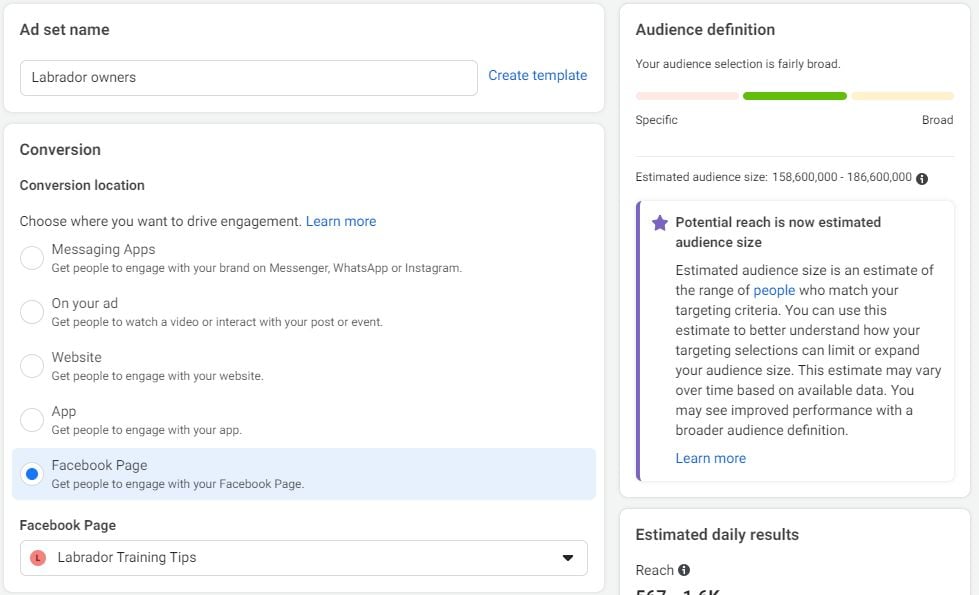Screen dimensions: 979x595
Task: Click inside the Labrador owners name field
Action: [x=248, y=77]
